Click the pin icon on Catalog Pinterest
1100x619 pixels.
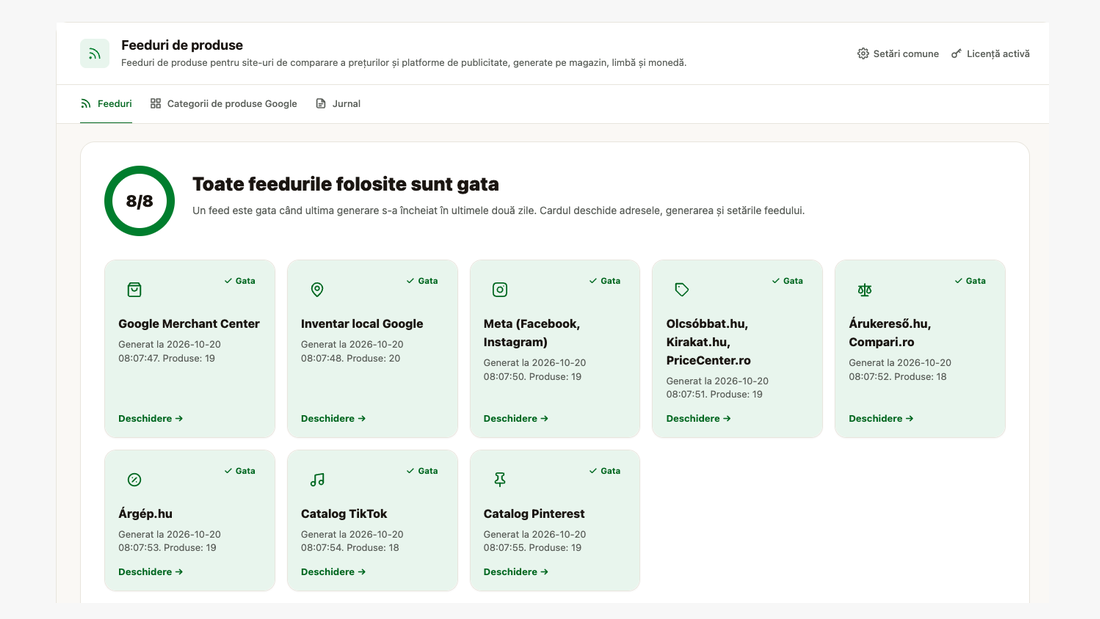(499, 479)
